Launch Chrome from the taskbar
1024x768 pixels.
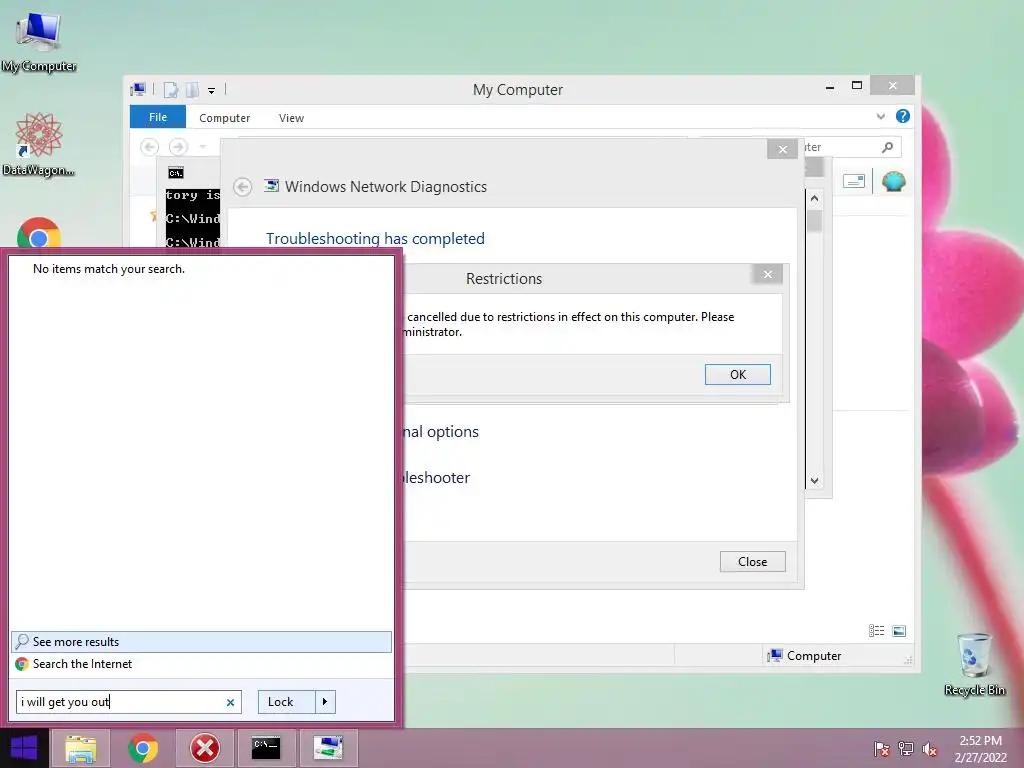click(143, 748)
